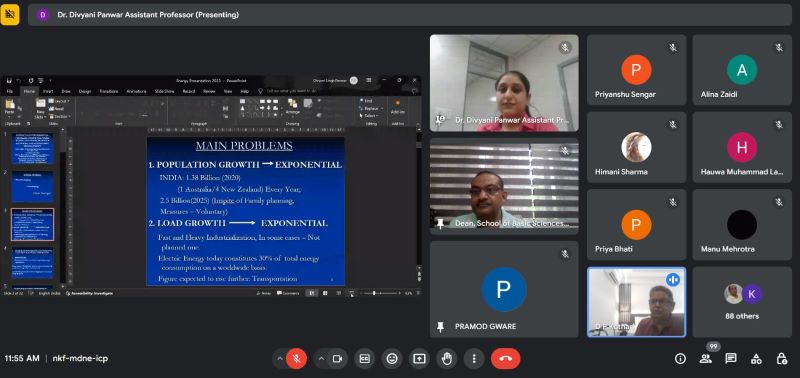Screen dimensions: 800x378
Task: Toggle the camera on or off
Action: 337,359
